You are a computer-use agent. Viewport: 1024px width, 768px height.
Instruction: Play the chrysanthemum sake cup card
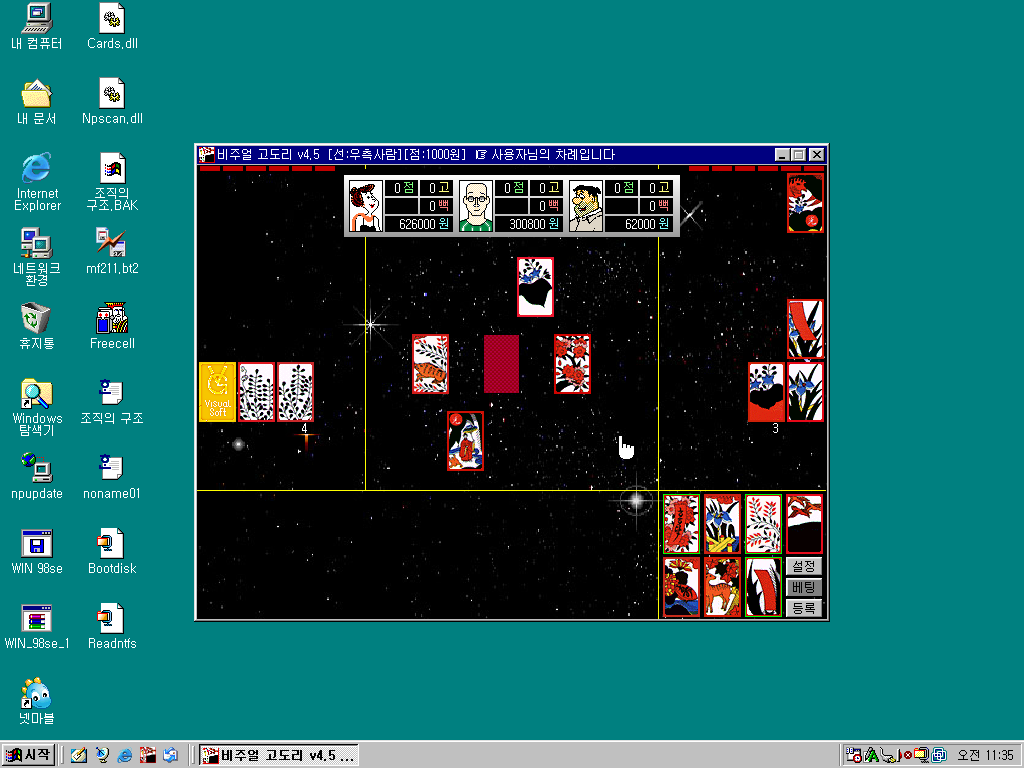click(681, 586)
